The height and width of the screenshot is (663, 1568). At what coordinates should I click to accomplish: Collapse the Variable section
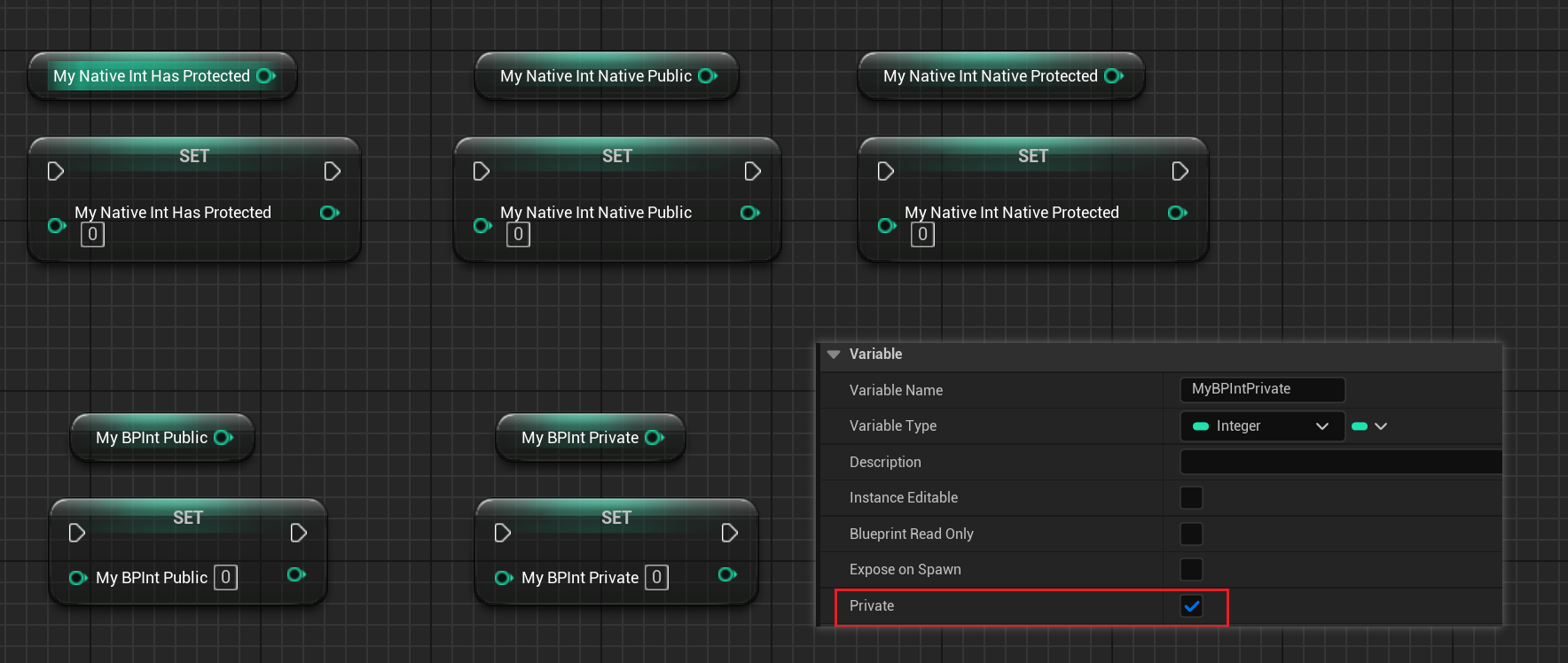pos(834,355)
